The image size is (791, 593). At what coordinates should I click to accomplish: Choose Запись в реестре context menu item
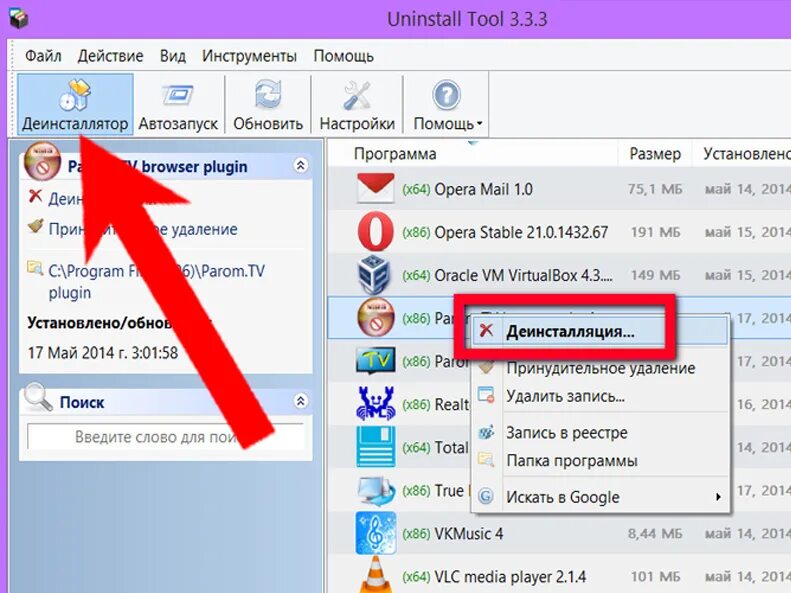pos(600,433)
